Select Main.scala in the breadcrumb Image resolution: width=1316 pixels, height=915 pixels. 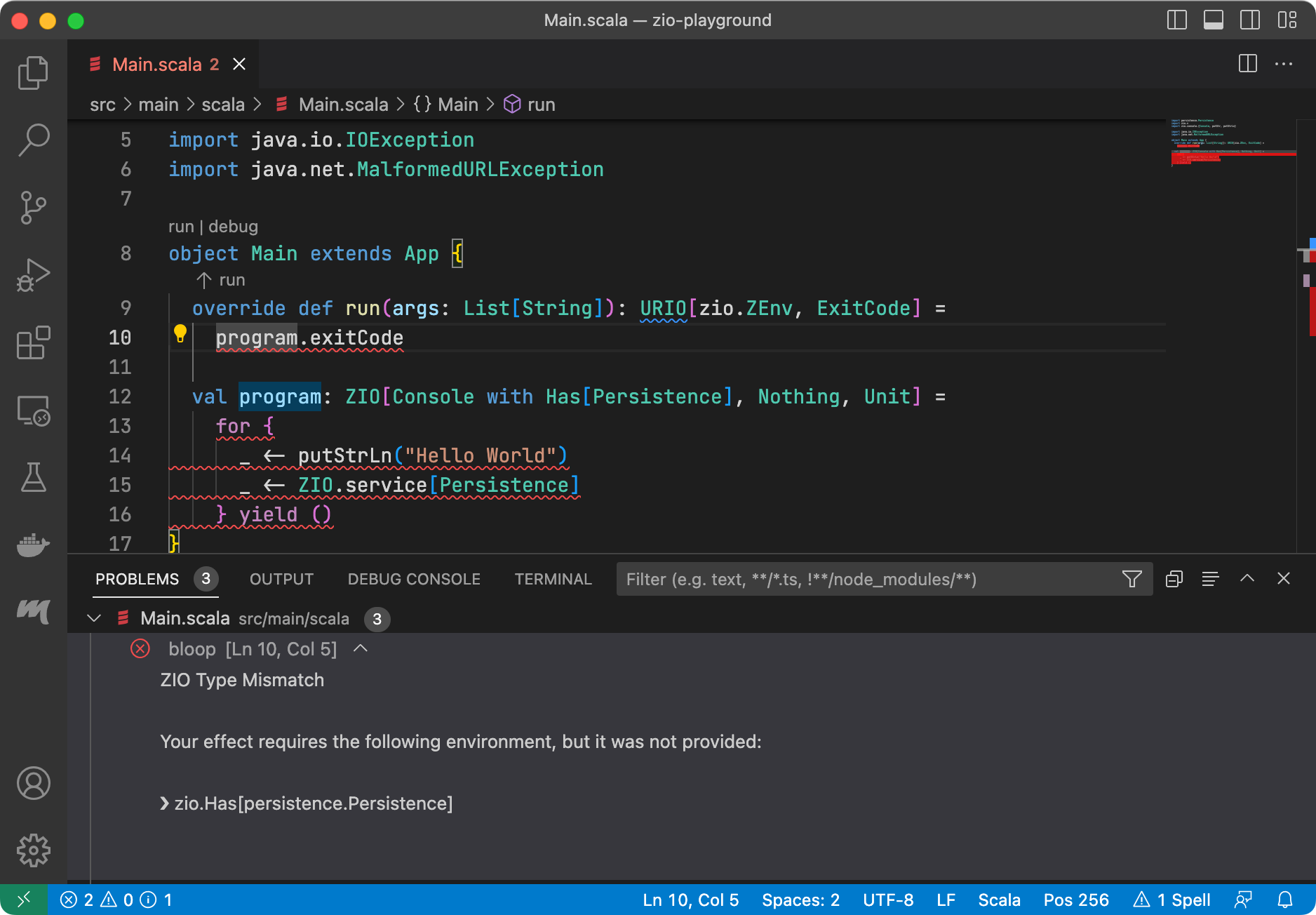343,105
